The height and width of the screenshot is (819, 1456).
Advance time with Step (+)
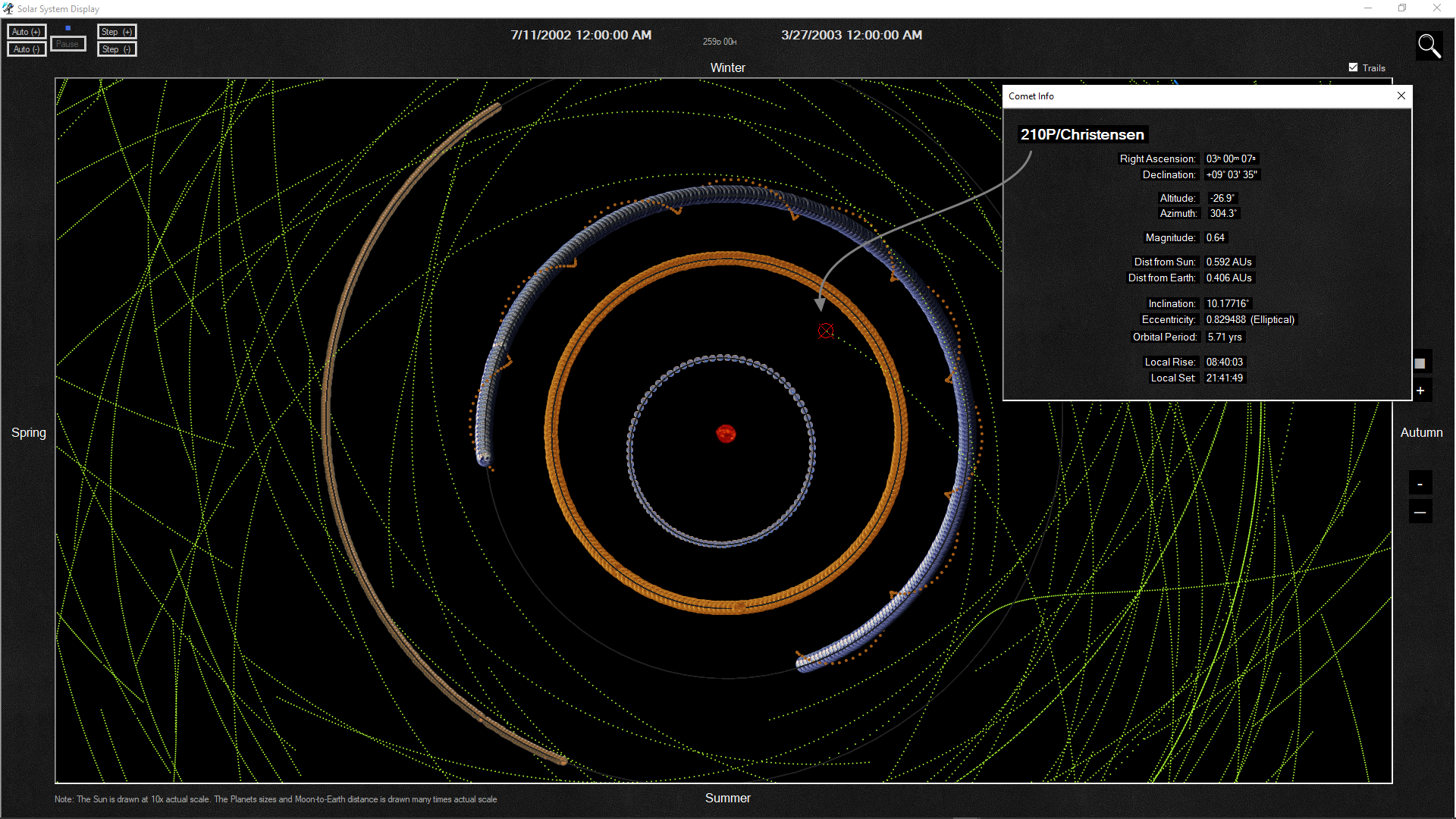(x=117, y=32)
